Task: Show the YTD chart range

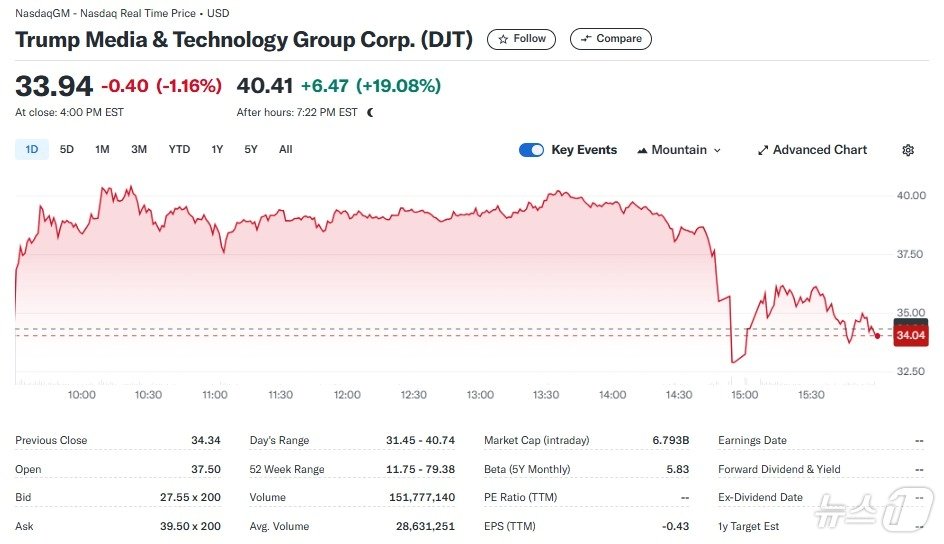Action: point(179,150)
